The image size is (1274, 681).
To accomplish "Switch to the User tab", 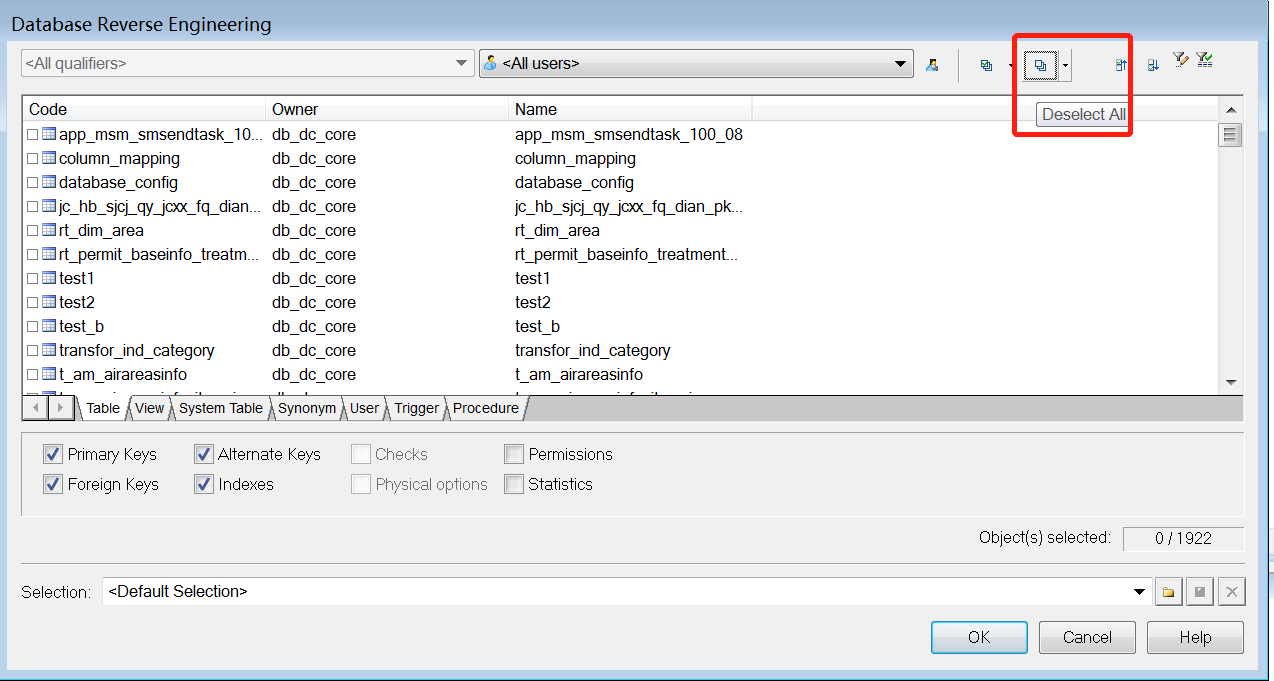I will coord(364,408).
